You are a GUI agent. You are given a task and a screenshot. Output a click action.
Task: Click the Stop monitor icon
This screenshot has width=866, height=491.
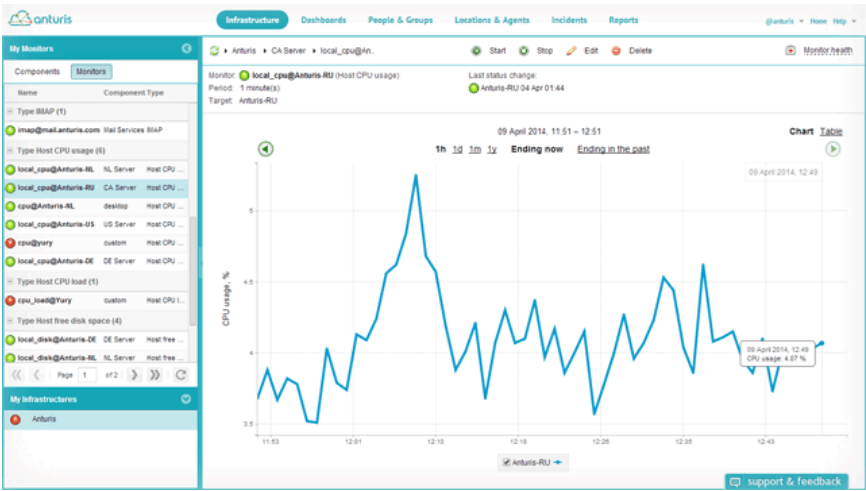524,51
